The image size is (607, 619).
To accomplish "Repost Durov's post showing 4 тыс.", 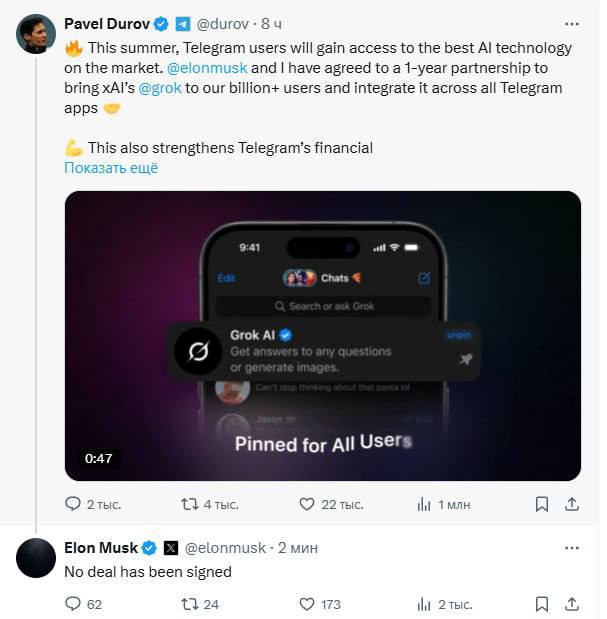I will pyautogui.click(x=210, y=504).
